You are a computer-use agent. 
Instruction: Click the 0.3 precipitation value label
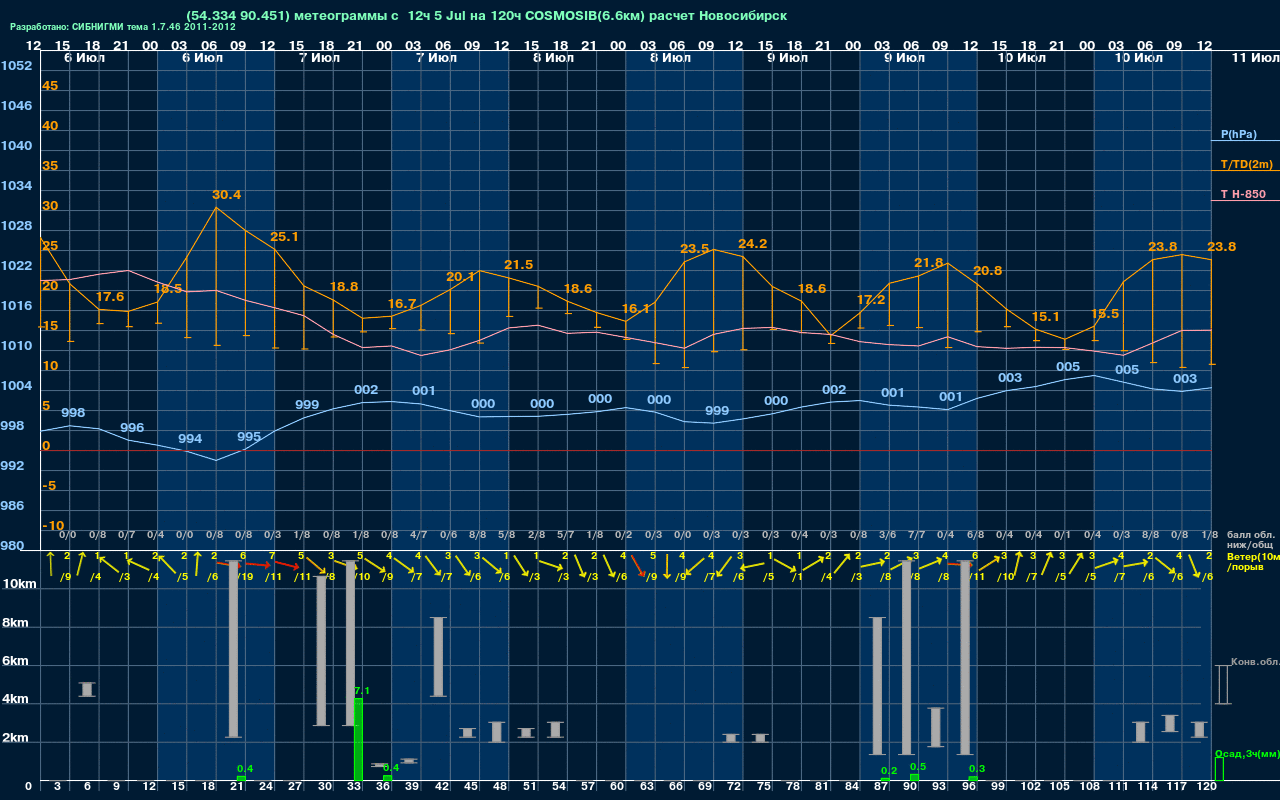977,769
